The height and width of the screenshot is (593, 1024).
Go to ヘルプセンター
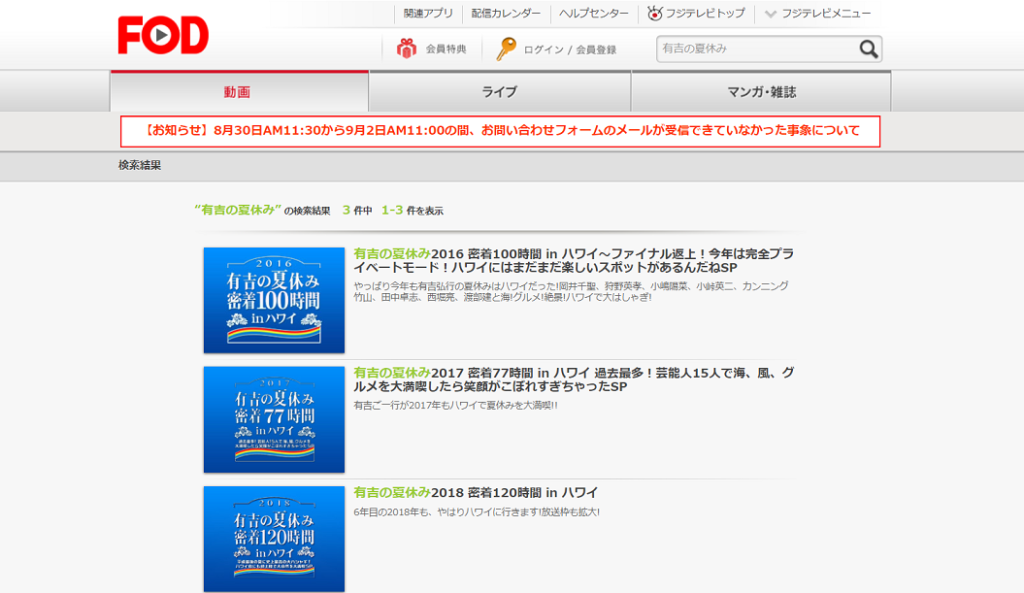pos(593,14)
